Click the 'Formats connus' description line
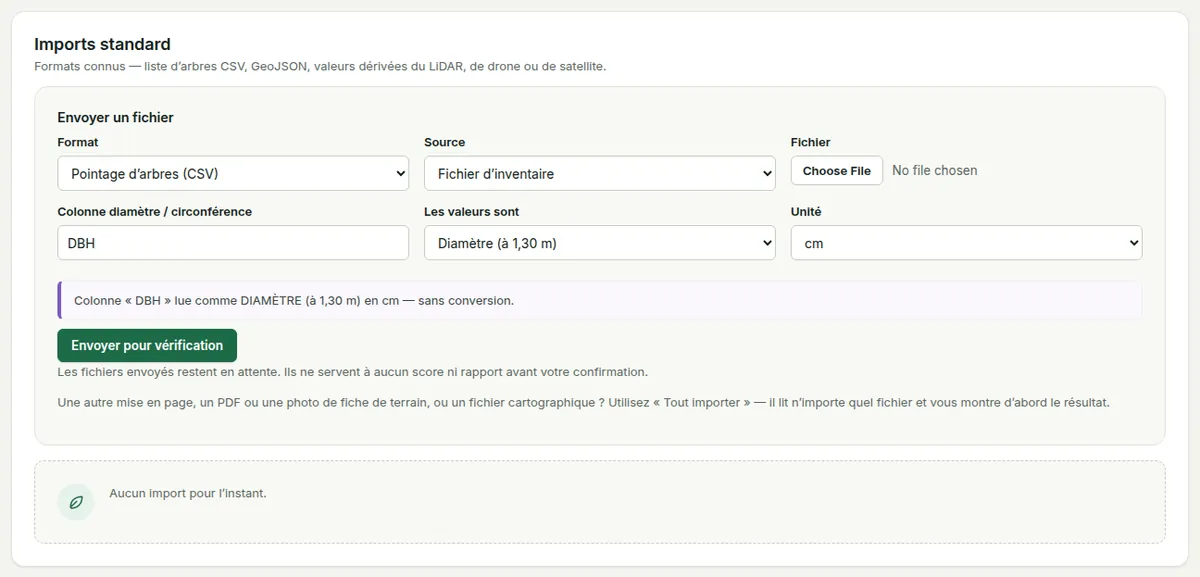The image size is (1200, 577). pyautogui.click(x=320, y=67)
